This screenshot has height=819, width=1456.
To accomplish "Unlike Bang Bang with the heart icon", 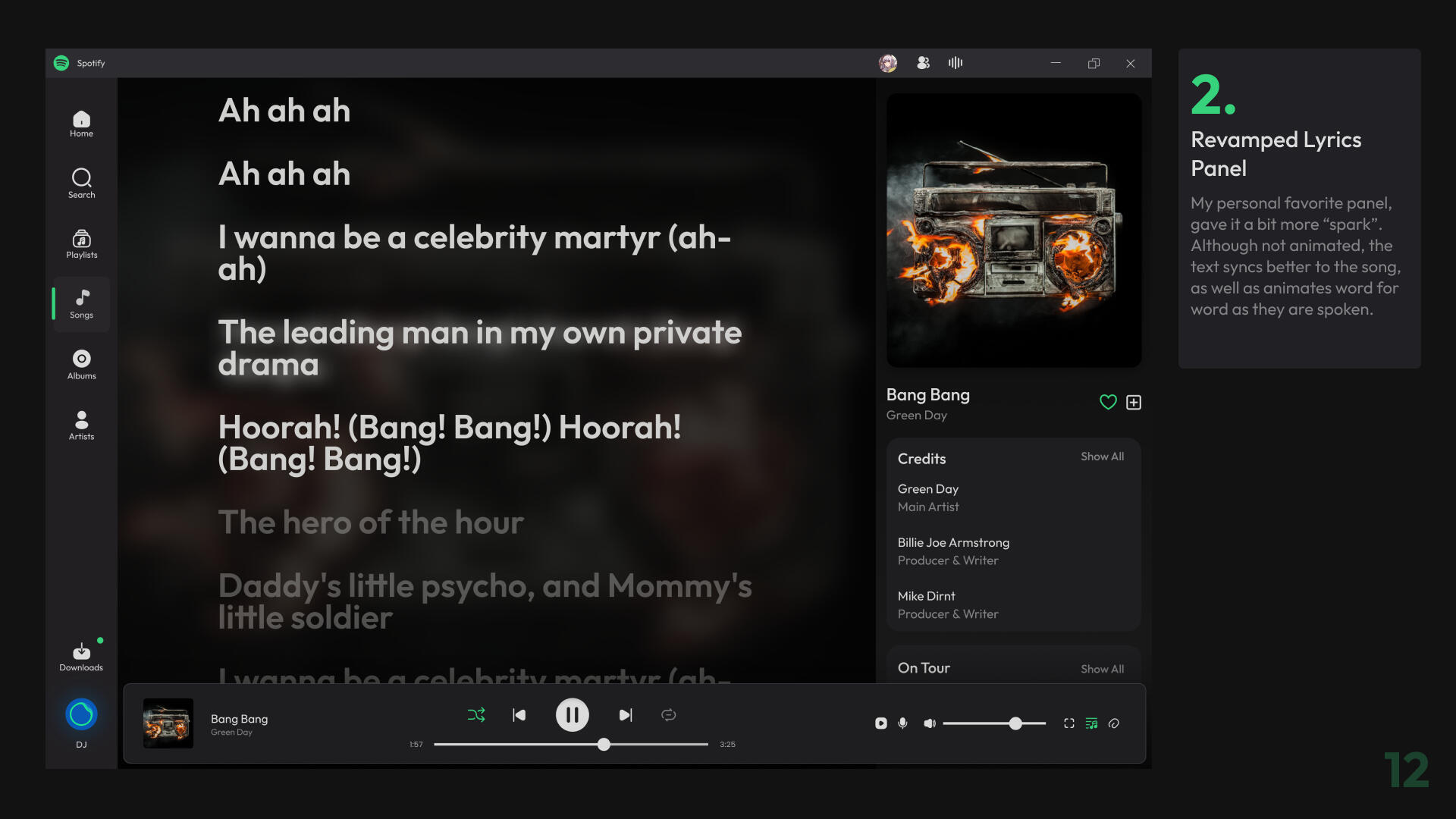I will [1108, 402].
